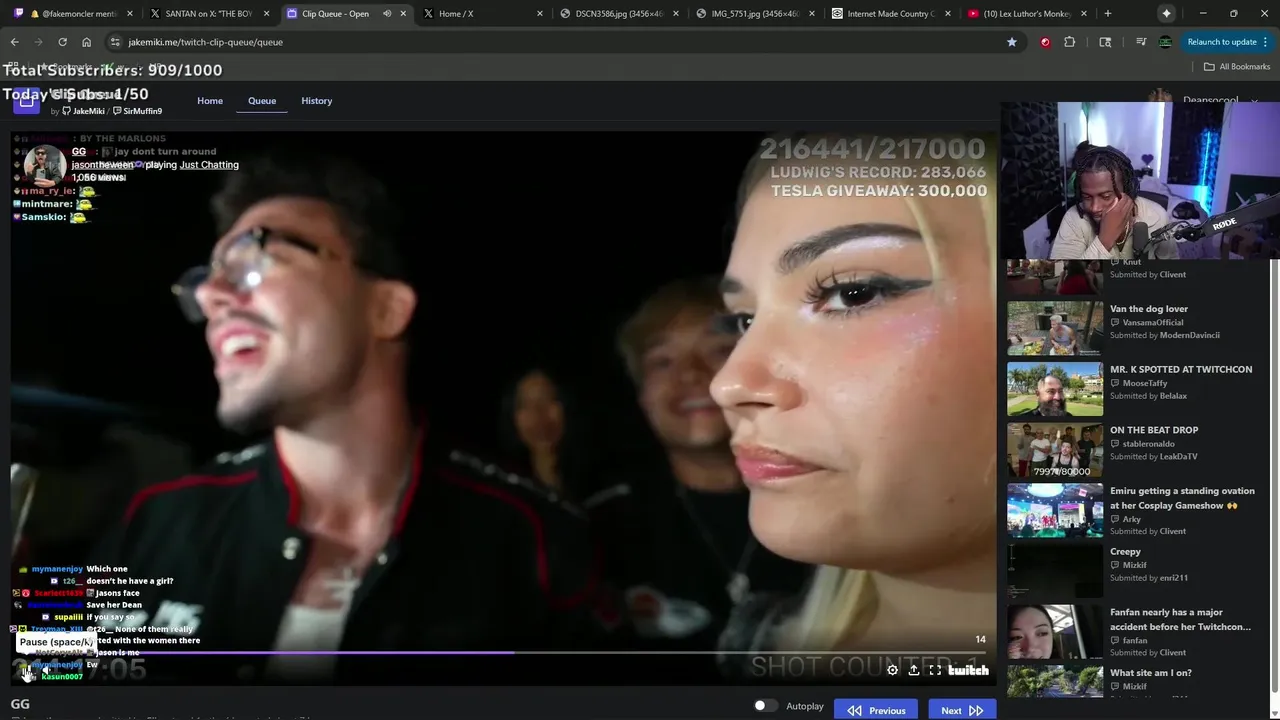Image resolution: width=1280 pixels, height=720 pixels.
Task: Toggle the Autoplay switch
Action: [765, 706]
